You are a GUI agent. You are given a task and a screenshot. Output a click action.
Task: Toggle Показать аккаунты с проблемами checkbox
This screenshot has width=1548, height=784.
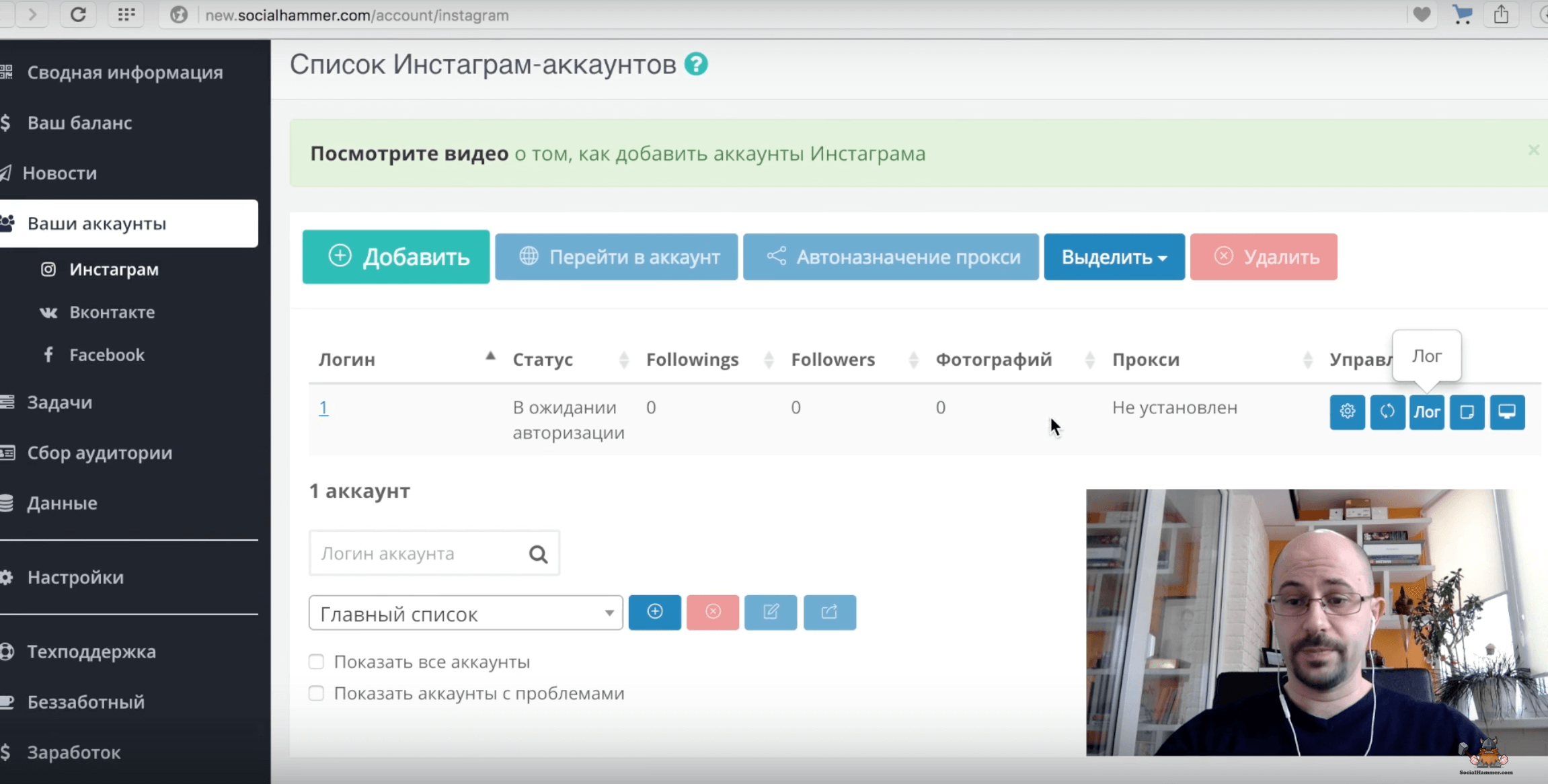(316, 693)
